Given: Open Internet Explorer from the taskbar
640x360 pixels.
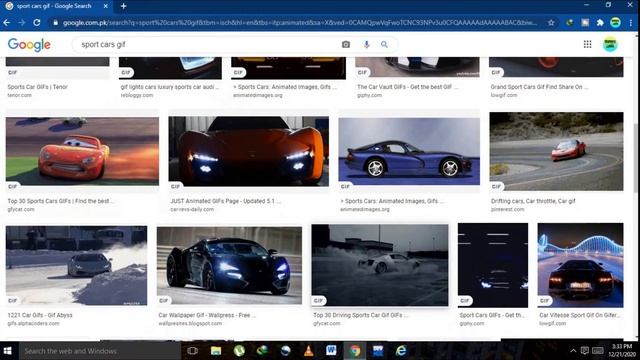Looking at the screenshot, I should point(401,351).
